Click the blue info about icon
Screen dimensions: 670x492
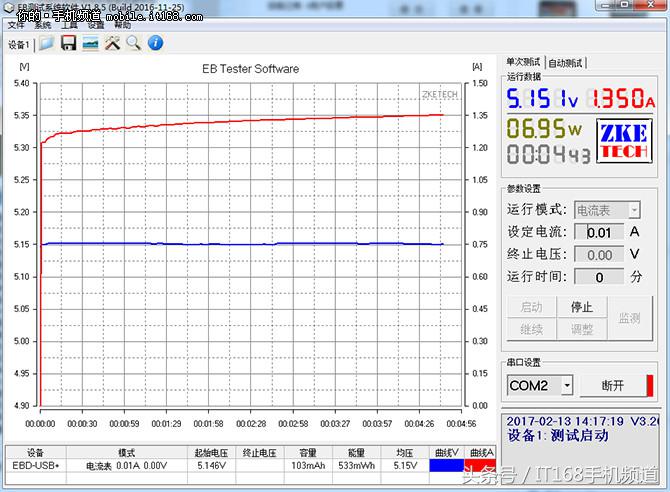tap(155, 43)
